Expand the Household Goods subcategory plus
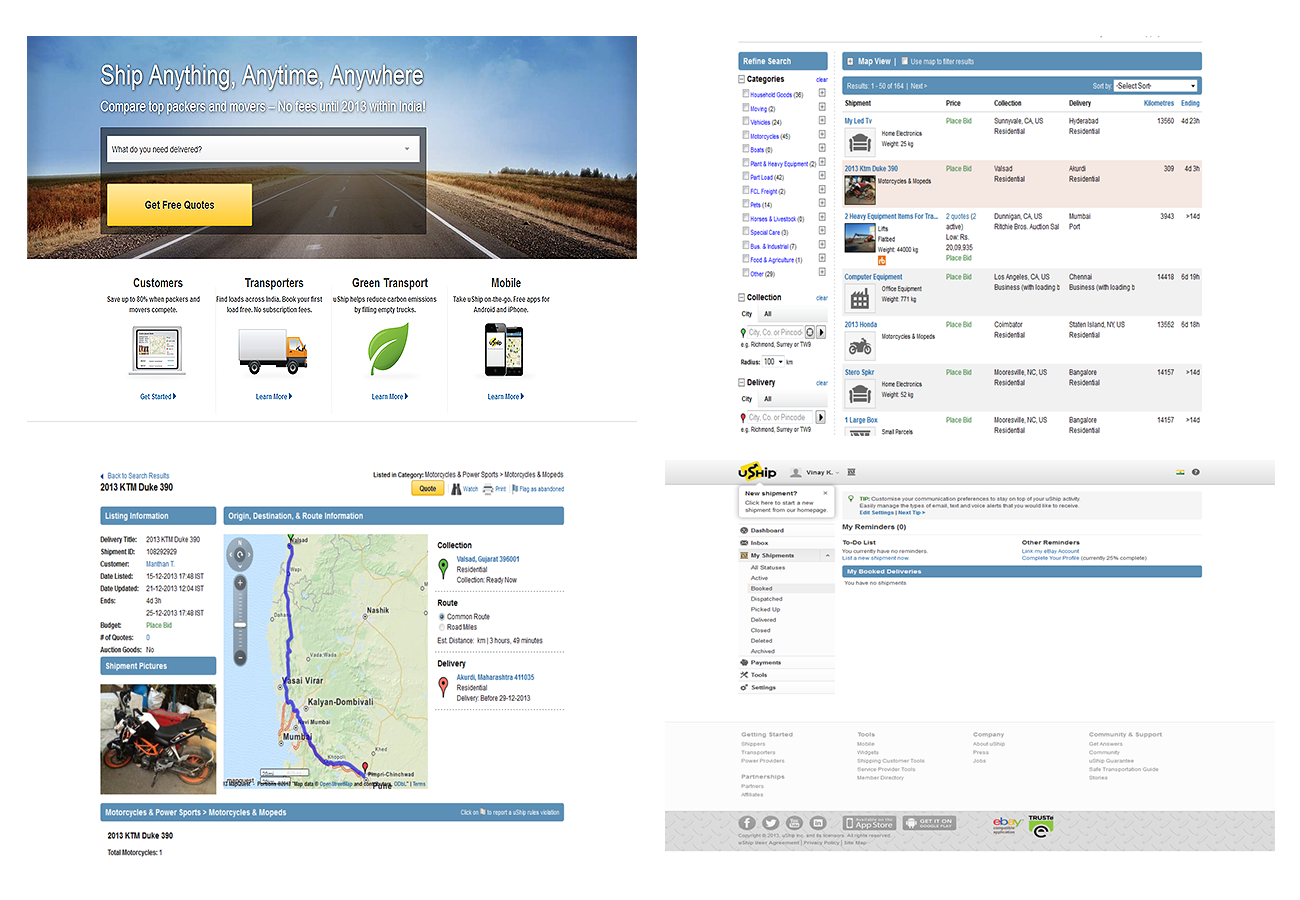 822,94
